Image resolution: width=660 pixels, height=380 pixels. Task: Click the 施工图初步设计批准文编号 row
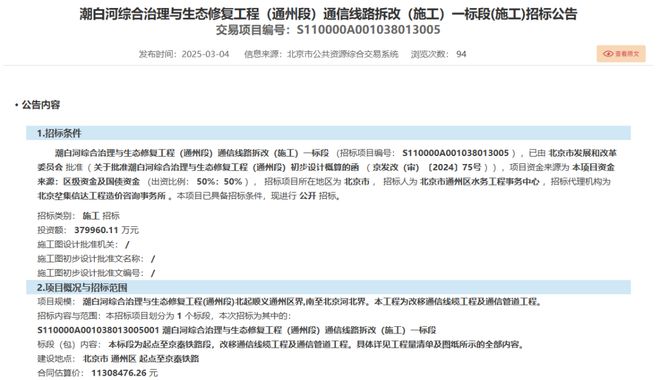coord(96,273)
